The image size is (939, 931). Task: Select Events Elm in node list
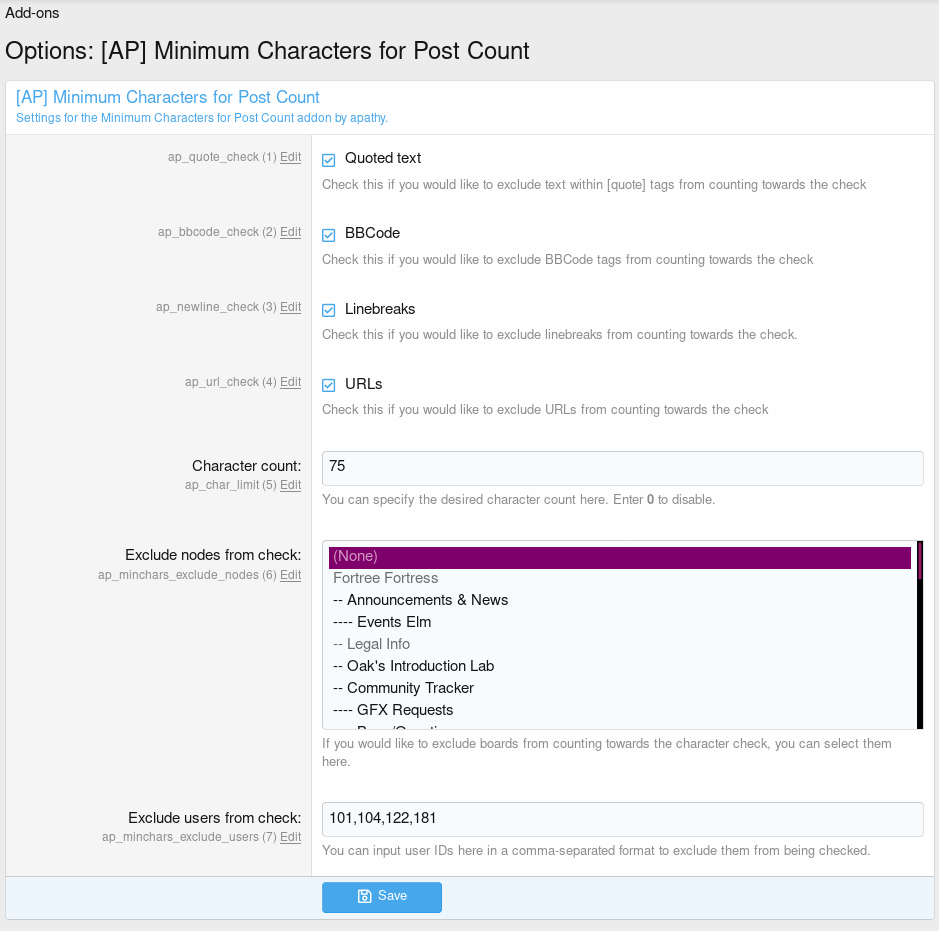tap(382, 622)
